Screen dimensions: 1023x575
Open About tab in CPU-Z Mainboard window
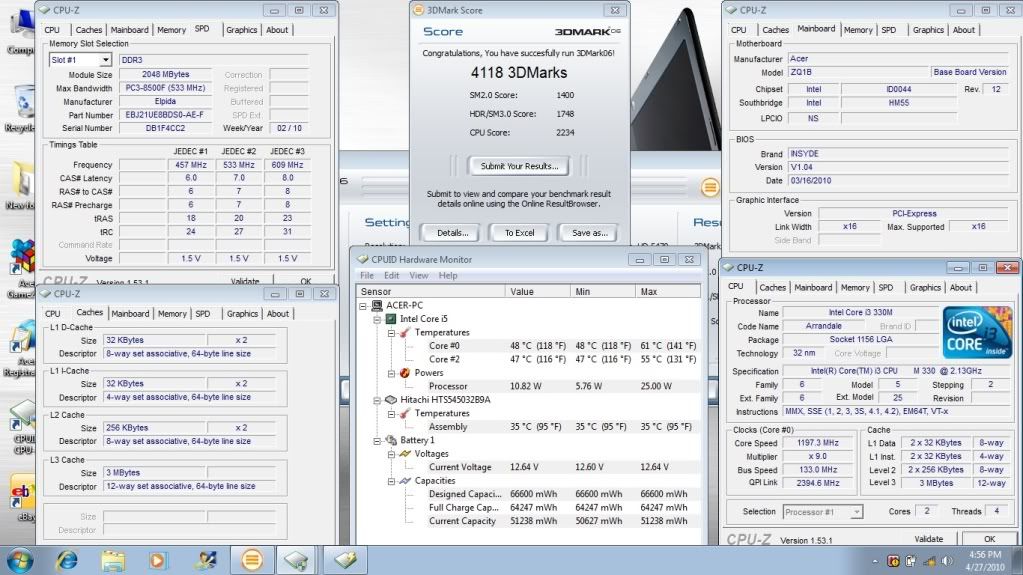click(964, 29)
